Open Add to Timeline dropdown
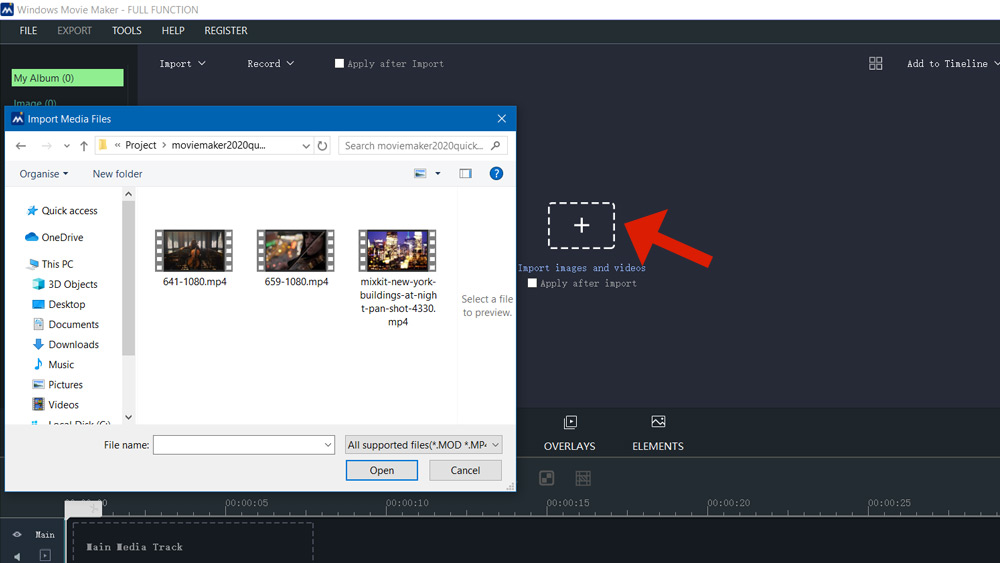1000x563 pixels. [953, 64]
